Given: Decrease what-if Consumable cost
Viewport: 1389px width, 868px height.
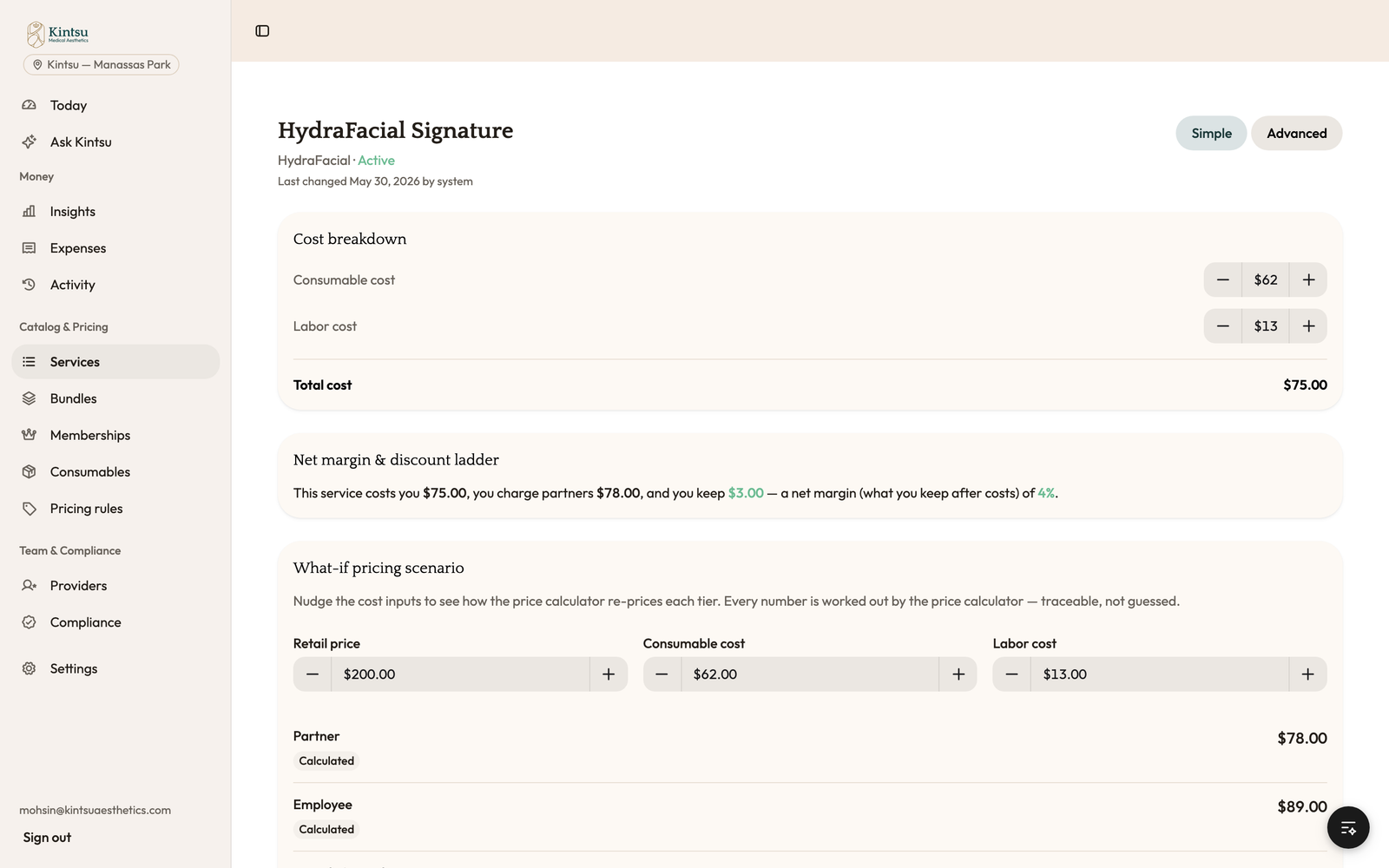Looking at the screenshot, I should pyautogui.click(x=662, y=674).
